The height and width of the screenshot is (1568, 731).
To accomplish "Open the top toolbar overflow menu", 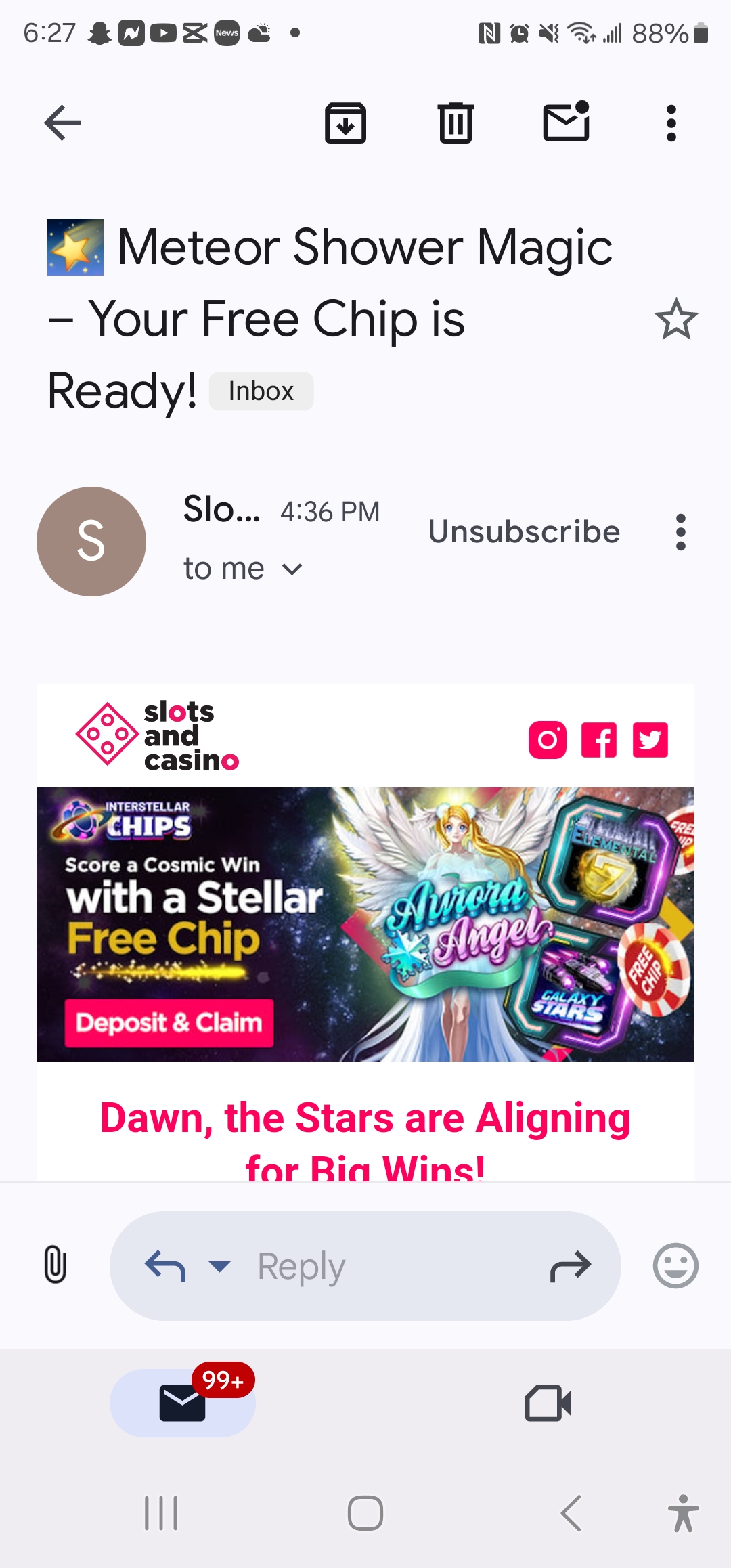I will [x=671, y=123].
